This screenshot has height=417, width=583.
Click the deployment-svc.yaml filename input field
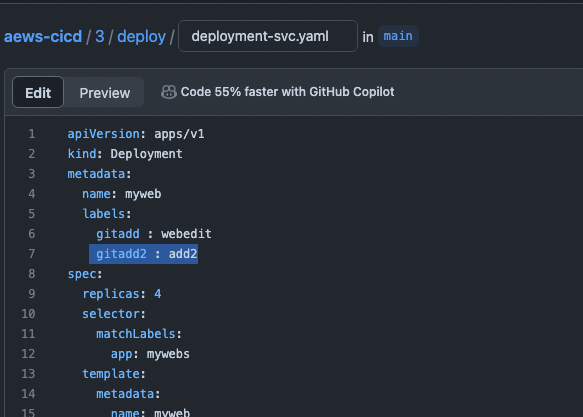click(268, 36)
